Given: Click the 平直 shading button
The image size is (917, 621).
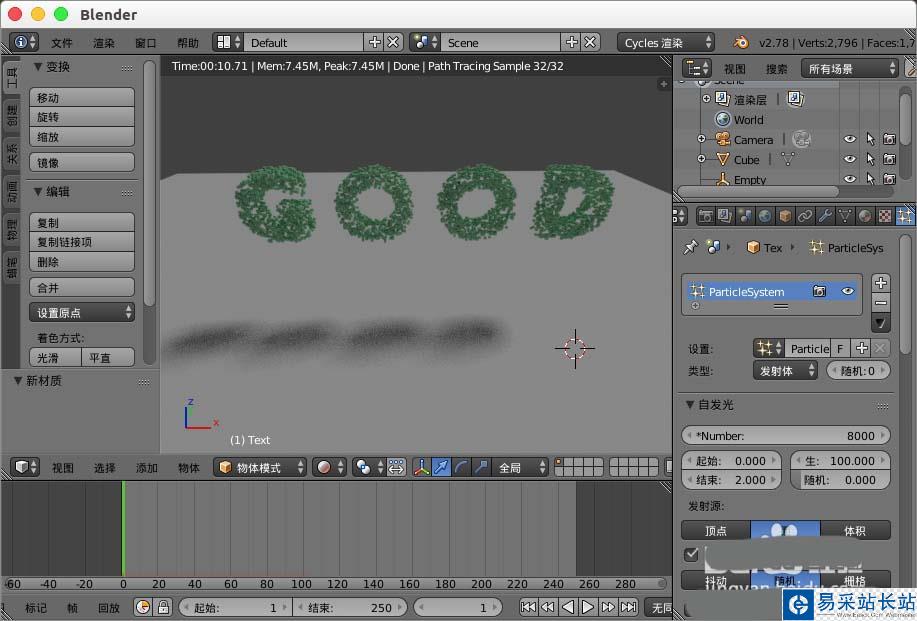Looking at the screenshot, I should tap(108, 357).
